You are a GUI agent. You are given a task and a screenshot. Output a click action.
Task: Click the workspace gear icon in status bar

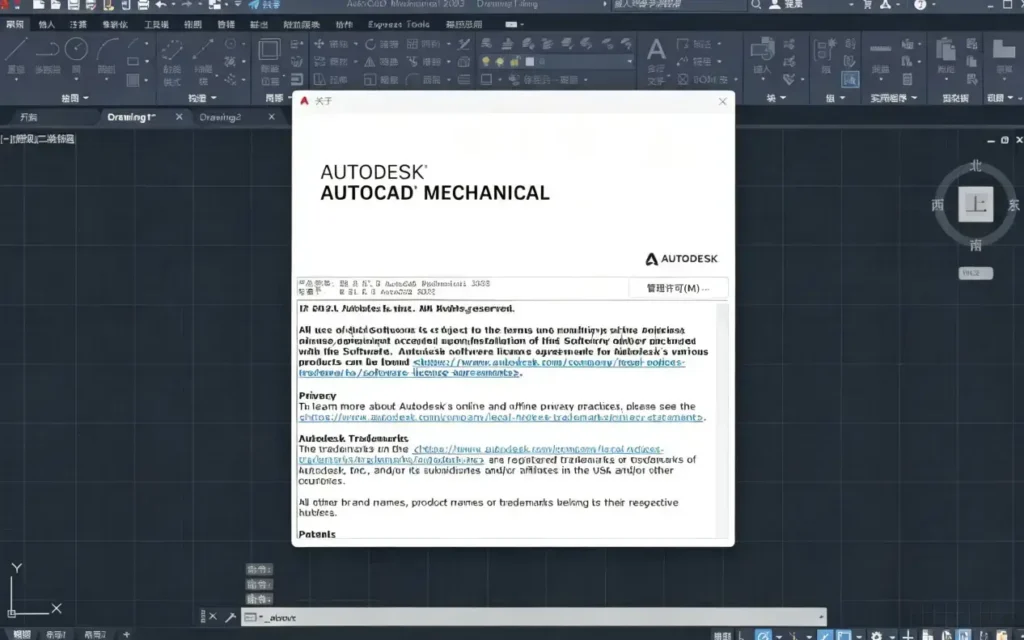tap(876, 635)
